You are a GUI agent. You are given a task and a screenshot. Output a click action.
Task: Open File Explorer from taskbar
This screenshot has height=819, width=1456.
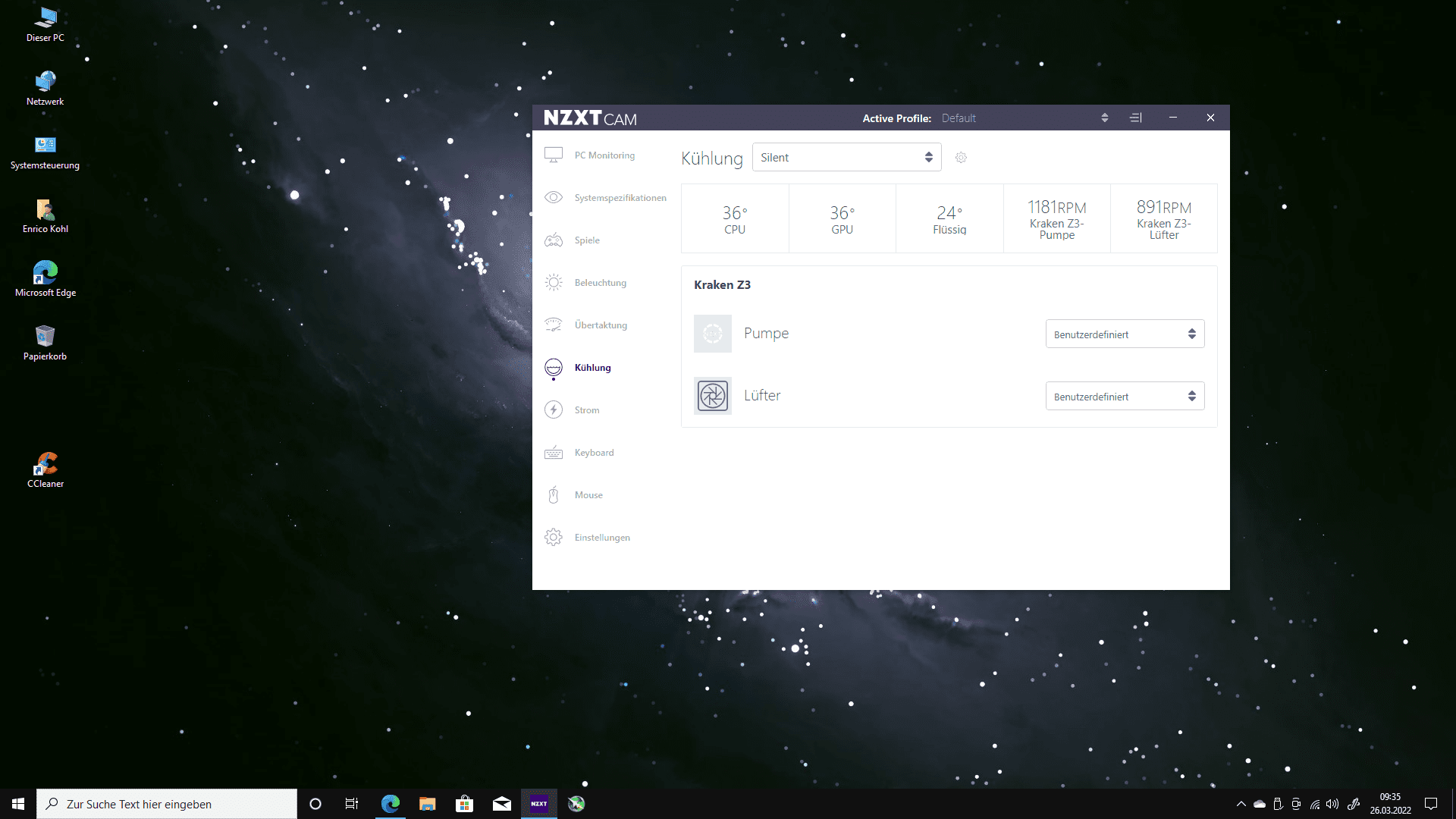(x=428, y=804)
